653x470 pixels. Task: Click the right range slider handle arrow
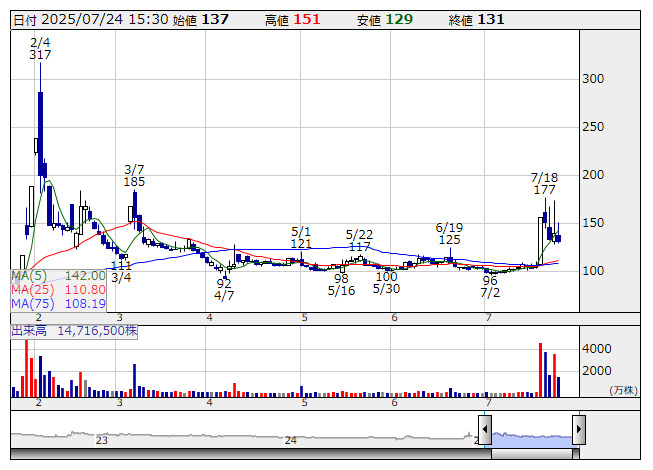[578, 431]
